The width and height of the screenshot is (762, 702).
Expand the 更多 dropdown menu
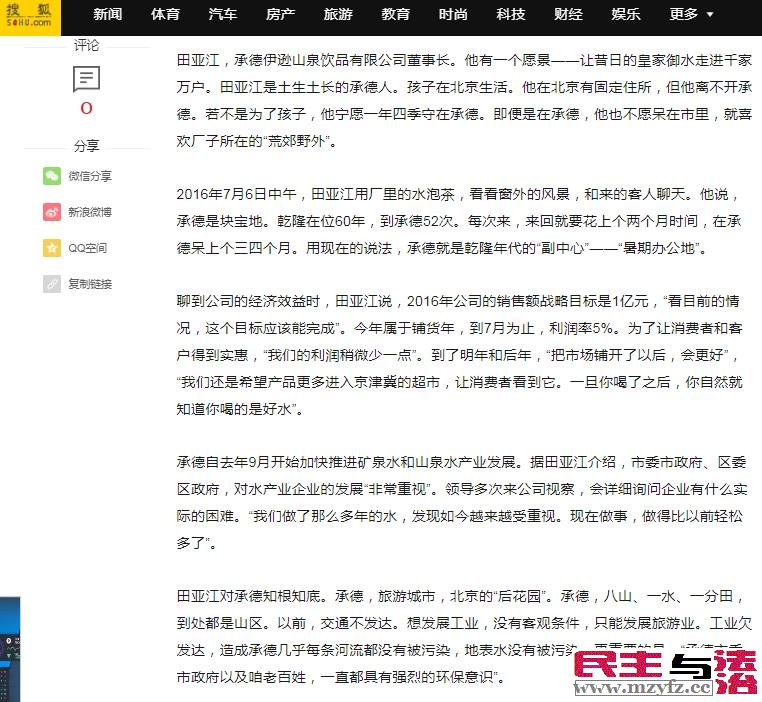pyautogui.click(x=691, y=15)
